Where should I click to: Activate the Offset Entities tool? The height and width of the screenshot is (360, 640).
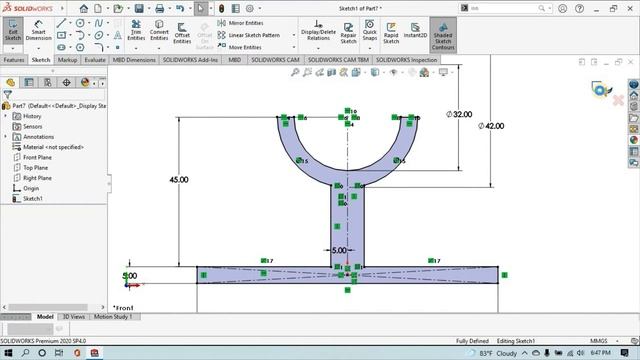click(182, 33)
